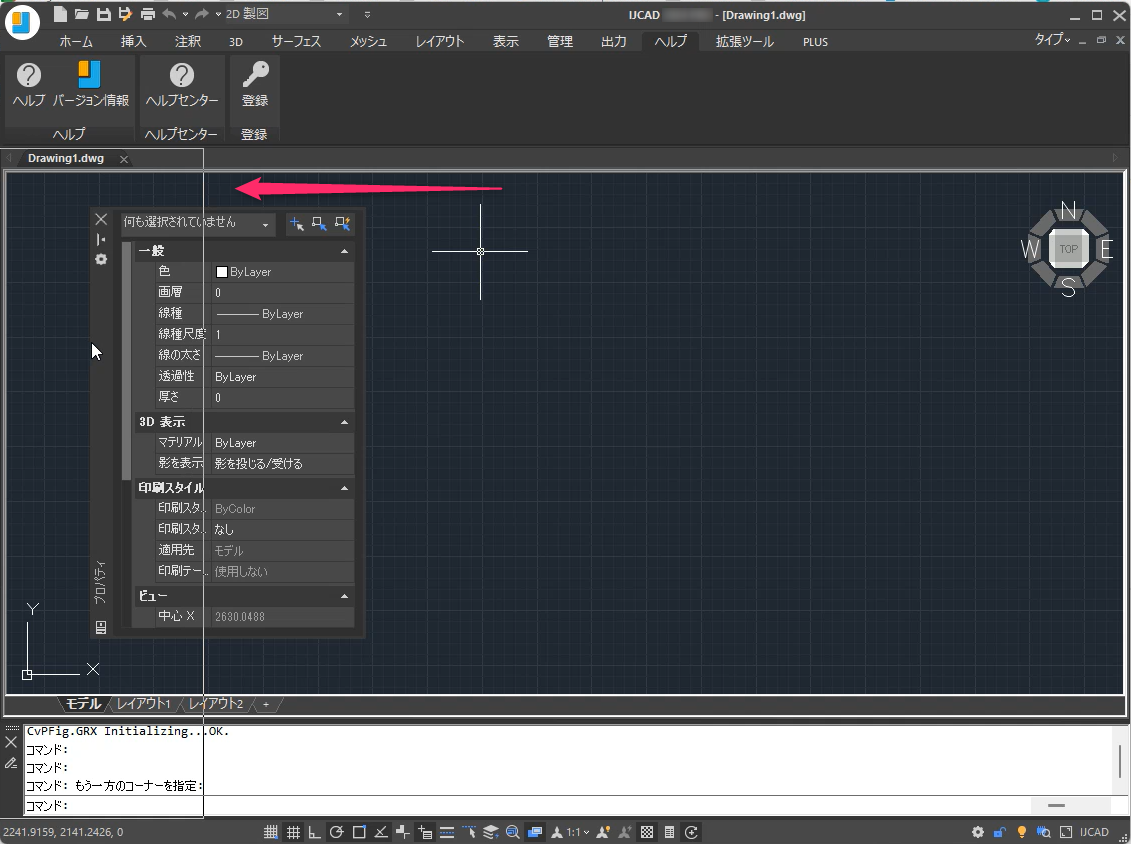Toggle the padlock UI lock icon
The width and height of the screenshot is (1131, 844).
pyautogui.click(x=1000, y=832)
